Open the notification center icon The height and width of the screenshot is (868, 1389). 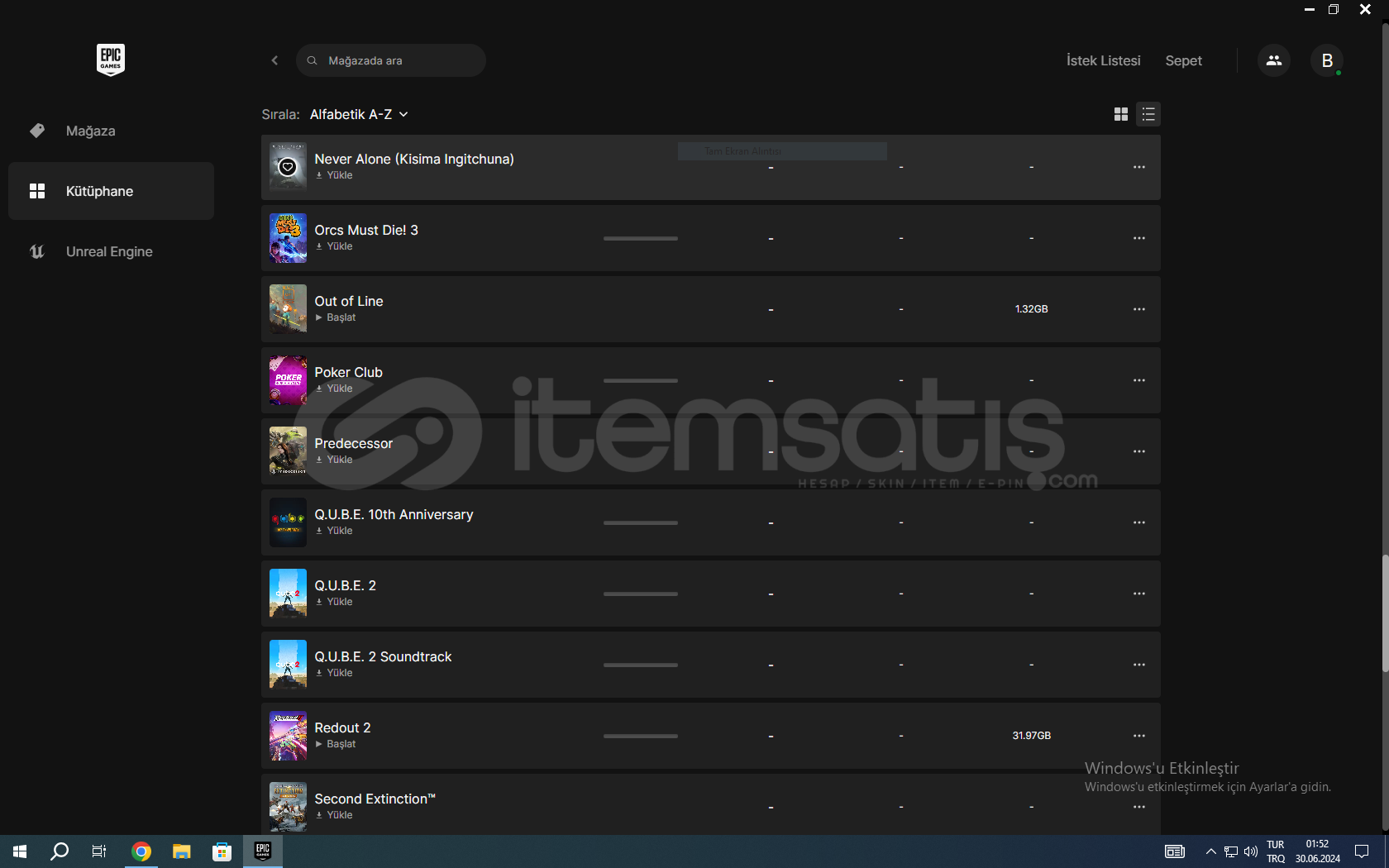pyautogui.click(x=1362, y=851)
